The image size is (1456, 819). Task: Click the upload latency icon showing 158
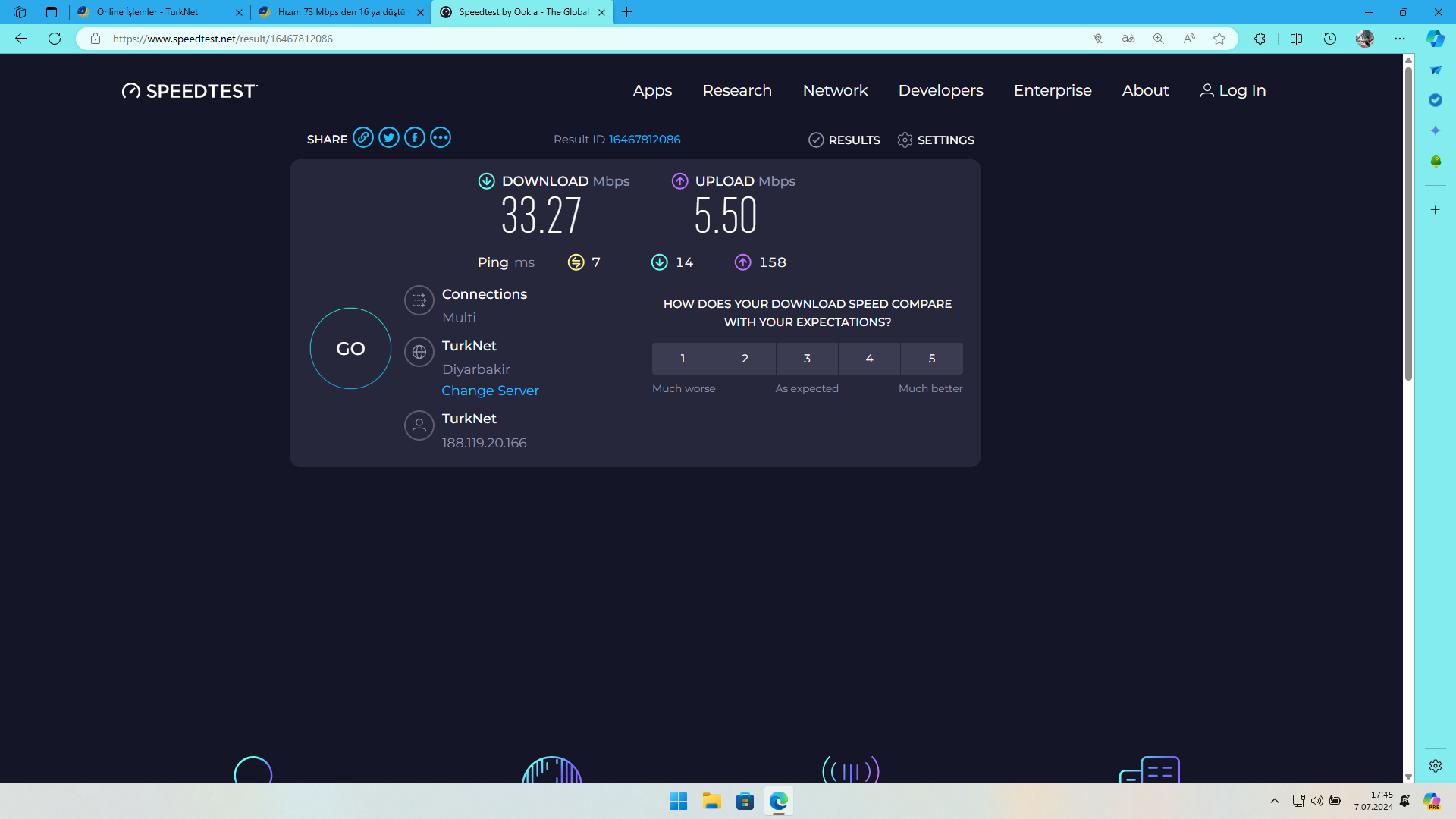pos(743,262)
